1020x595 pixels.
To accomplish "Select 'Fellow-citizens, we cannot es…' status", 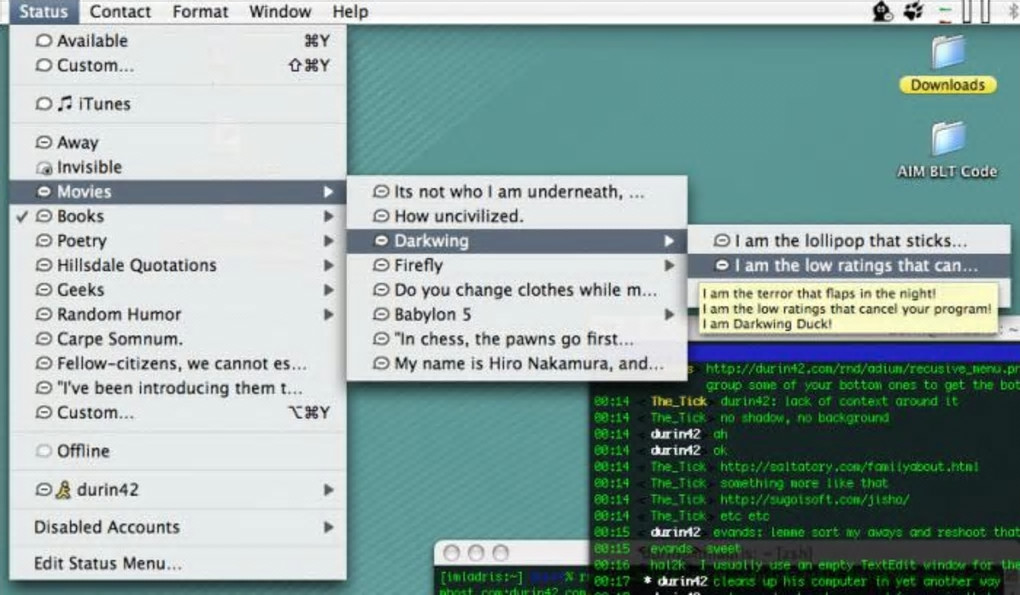I will (178, 364).
